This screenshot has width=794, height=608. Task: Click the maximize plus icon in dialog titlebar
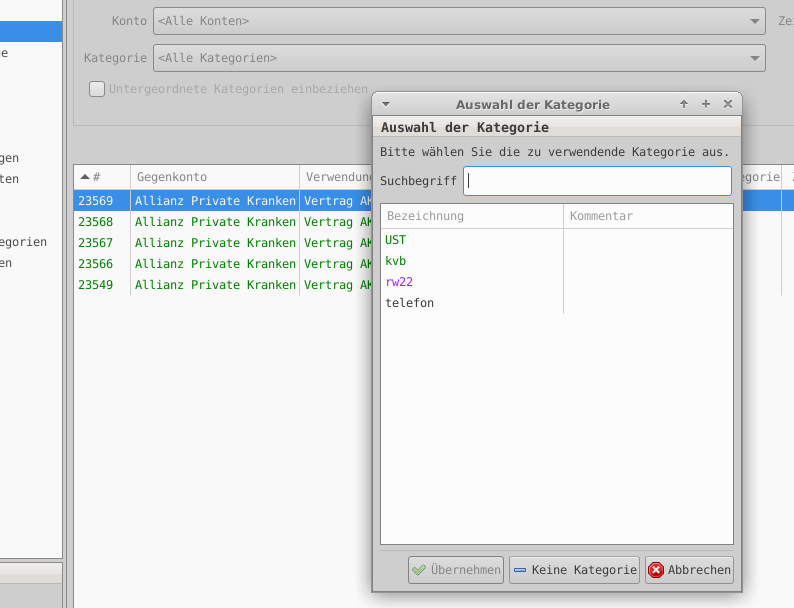coord(706,104)
